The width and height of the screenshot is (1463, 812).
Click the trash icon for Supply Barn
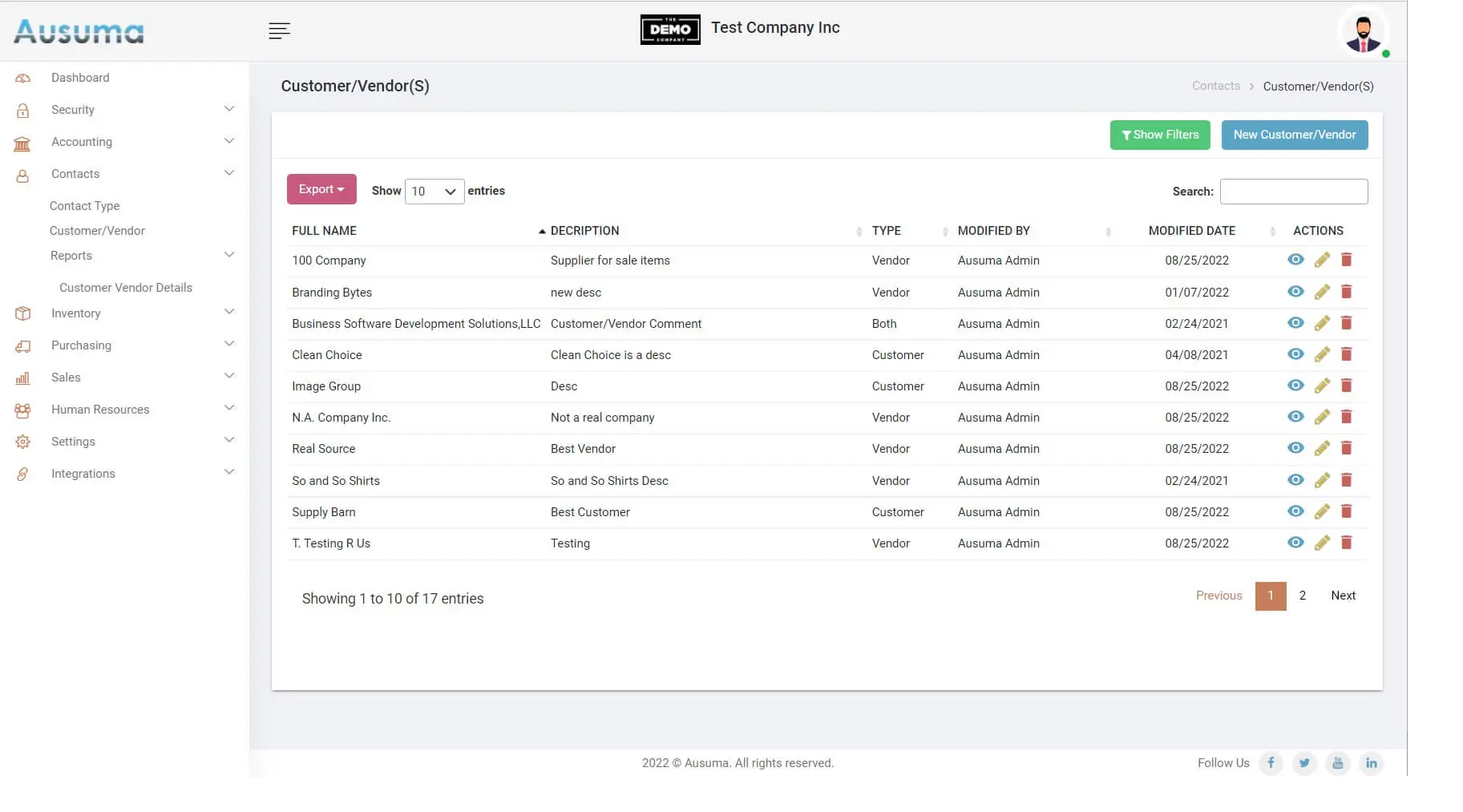coord(1346,511)
